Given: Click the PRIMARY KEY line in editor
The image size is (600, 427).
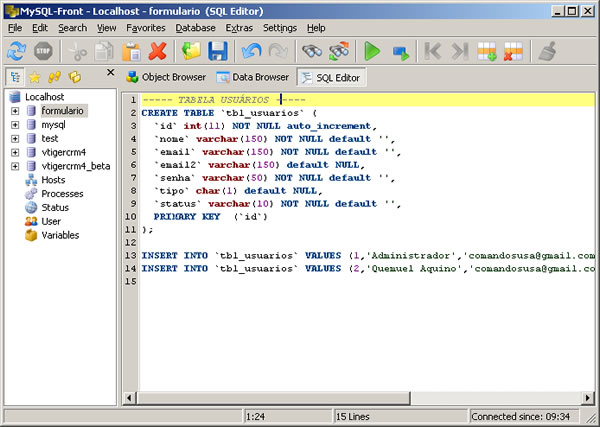Looking at the screenshot, I should coord(210,217).
